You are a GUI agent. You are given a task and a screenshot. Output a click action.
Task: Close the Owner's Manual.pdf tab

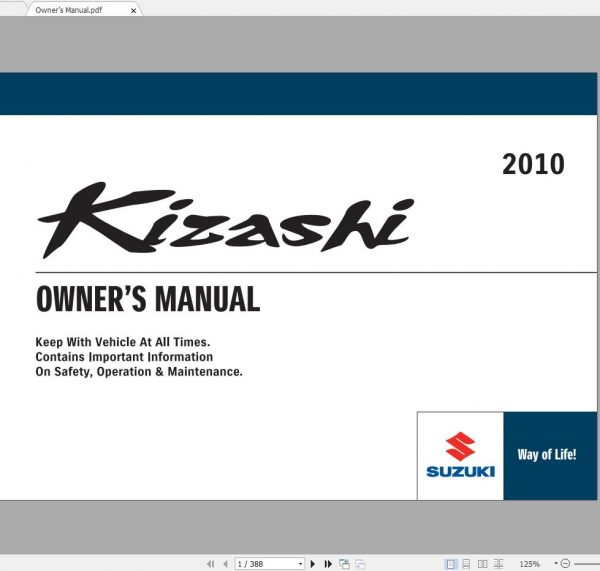click(x=133, y=11)
